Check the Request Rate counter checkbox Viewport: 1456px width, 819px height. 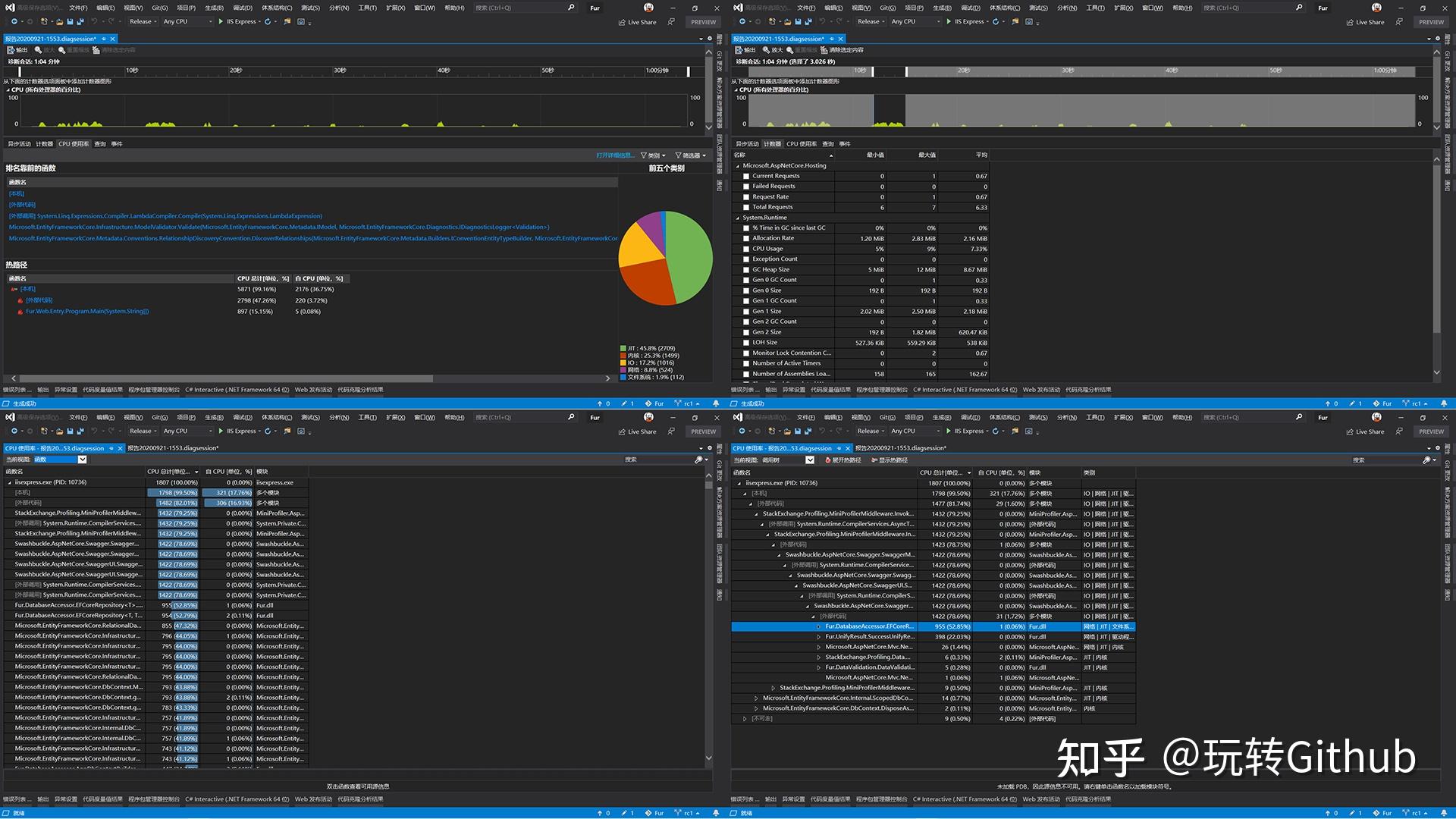coord(745,197)
